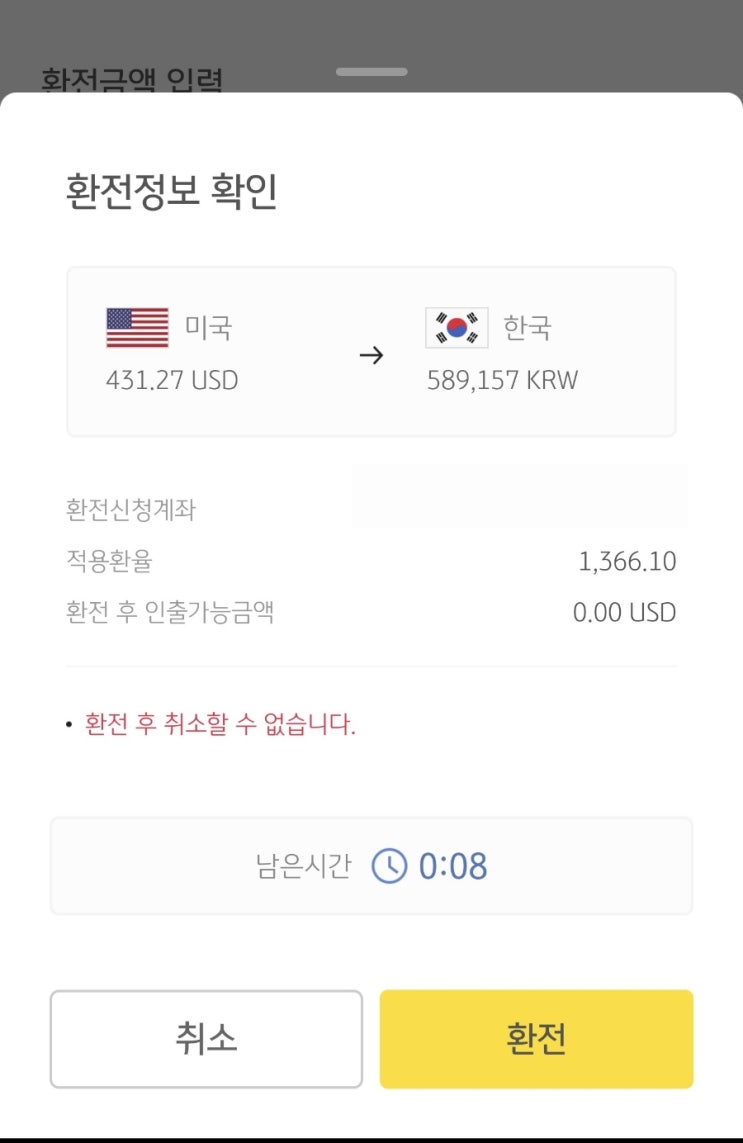The width and height of the screenshot is (743, 1143).
Task: Select the 589,157 KRW amount
Action: [x=502, y=381]
